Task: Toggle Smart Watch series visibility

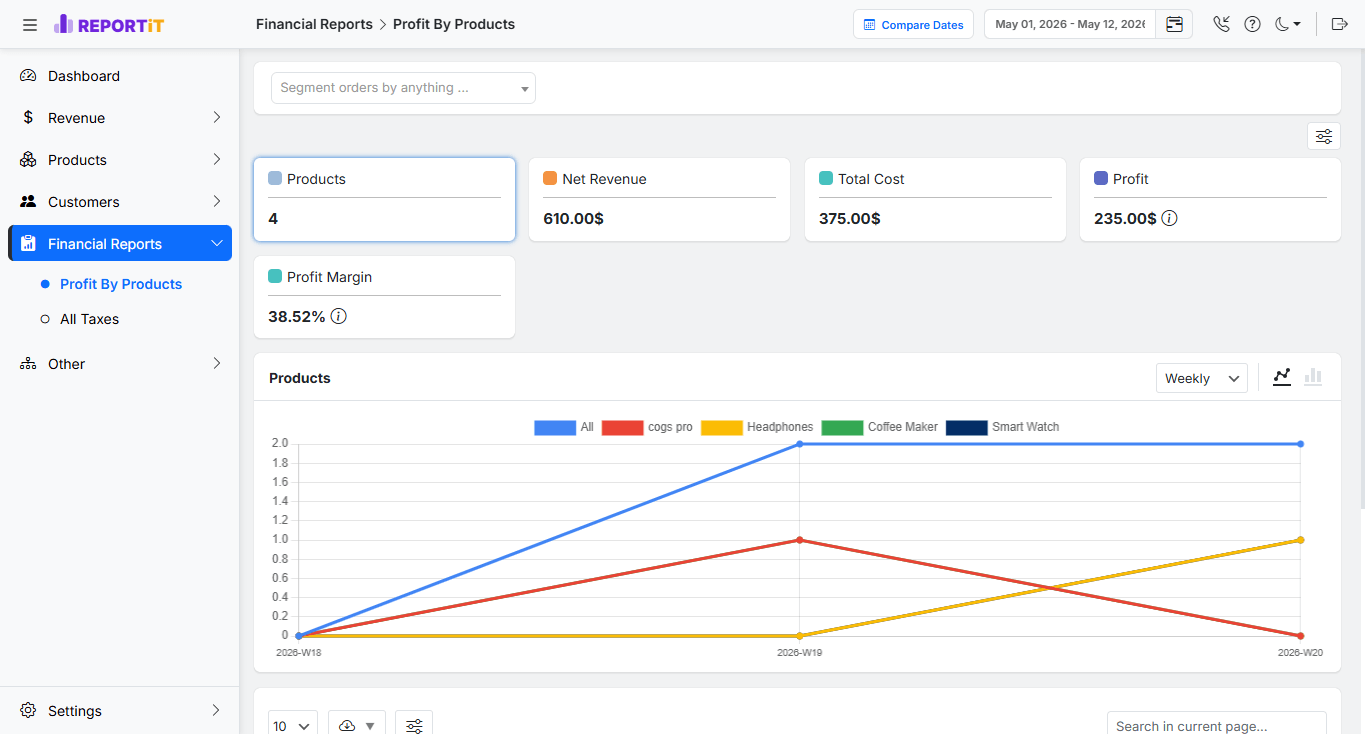Action: pyautogui.click(x=1003, y=427)
